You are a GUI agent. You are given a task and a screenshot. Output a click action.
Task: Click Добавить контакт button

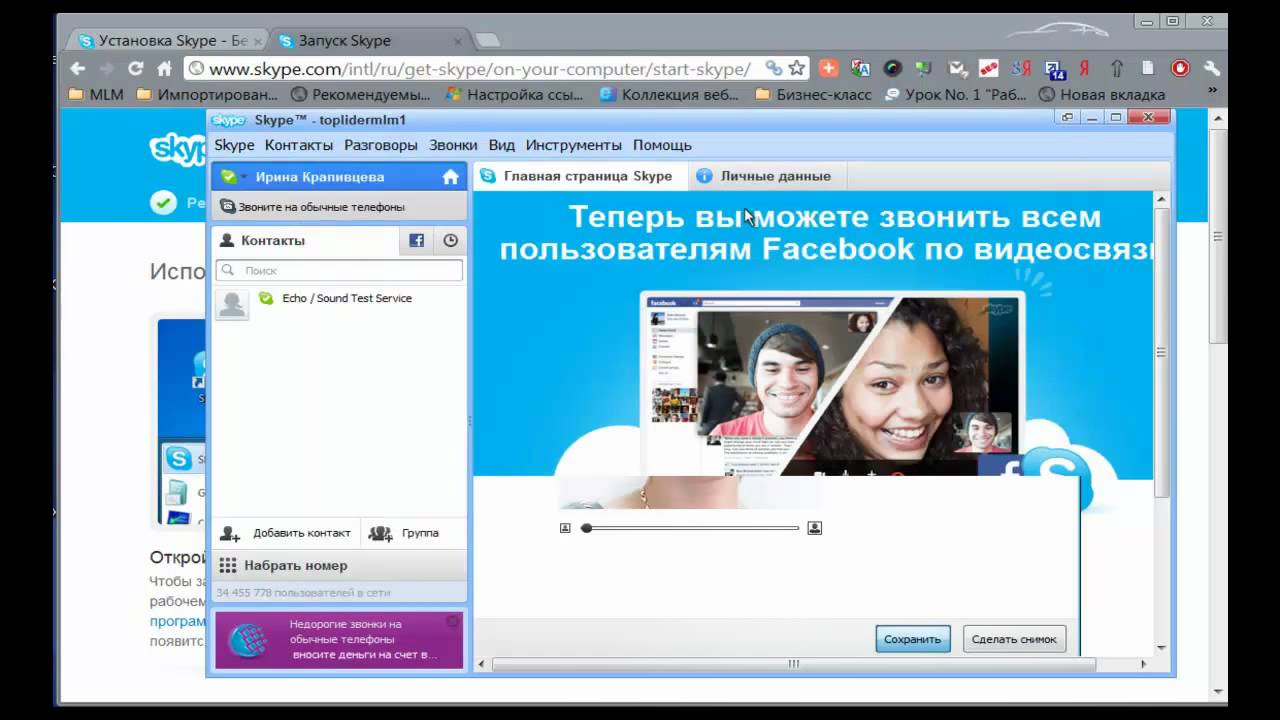[x=287, y=533]
